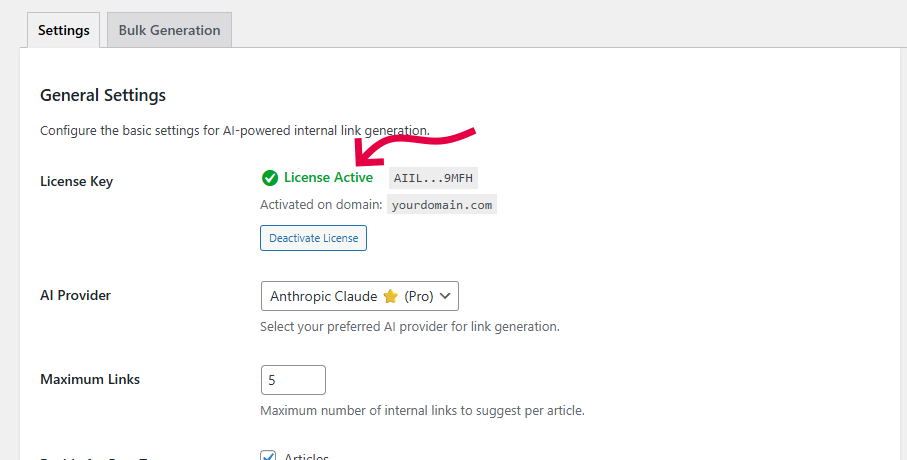Click the maximum internal links help text
Screen dimensions: 907x460
coord(422,410)
